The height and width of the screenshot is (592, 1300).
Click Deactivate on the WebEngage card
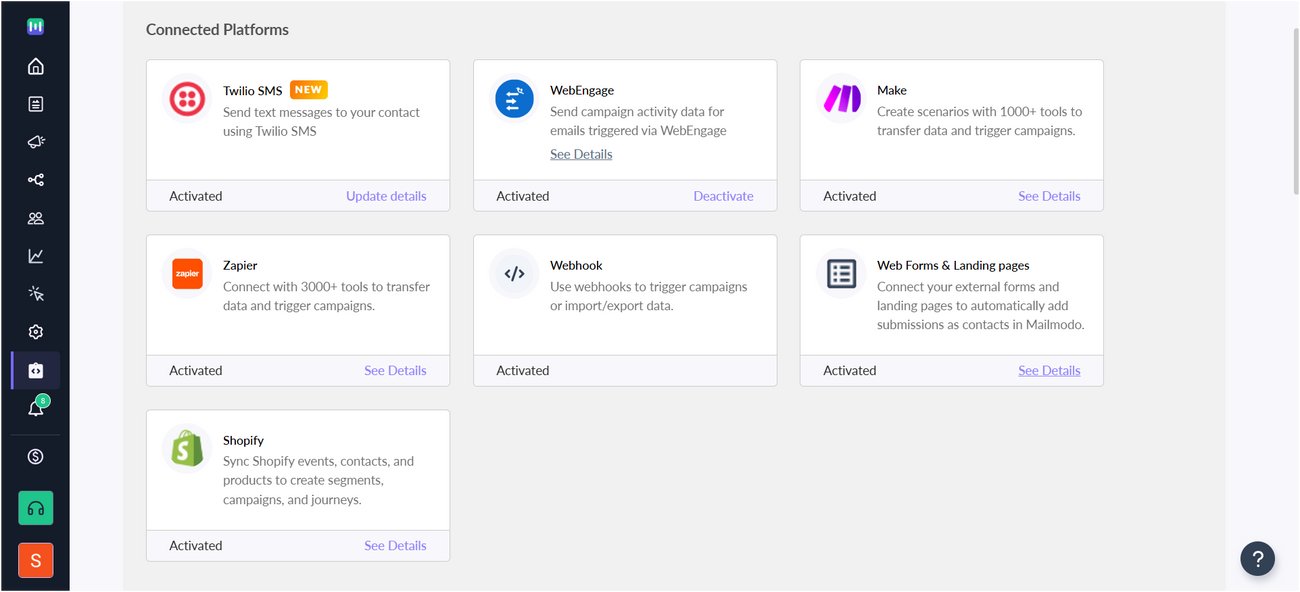tap(723, 196)
